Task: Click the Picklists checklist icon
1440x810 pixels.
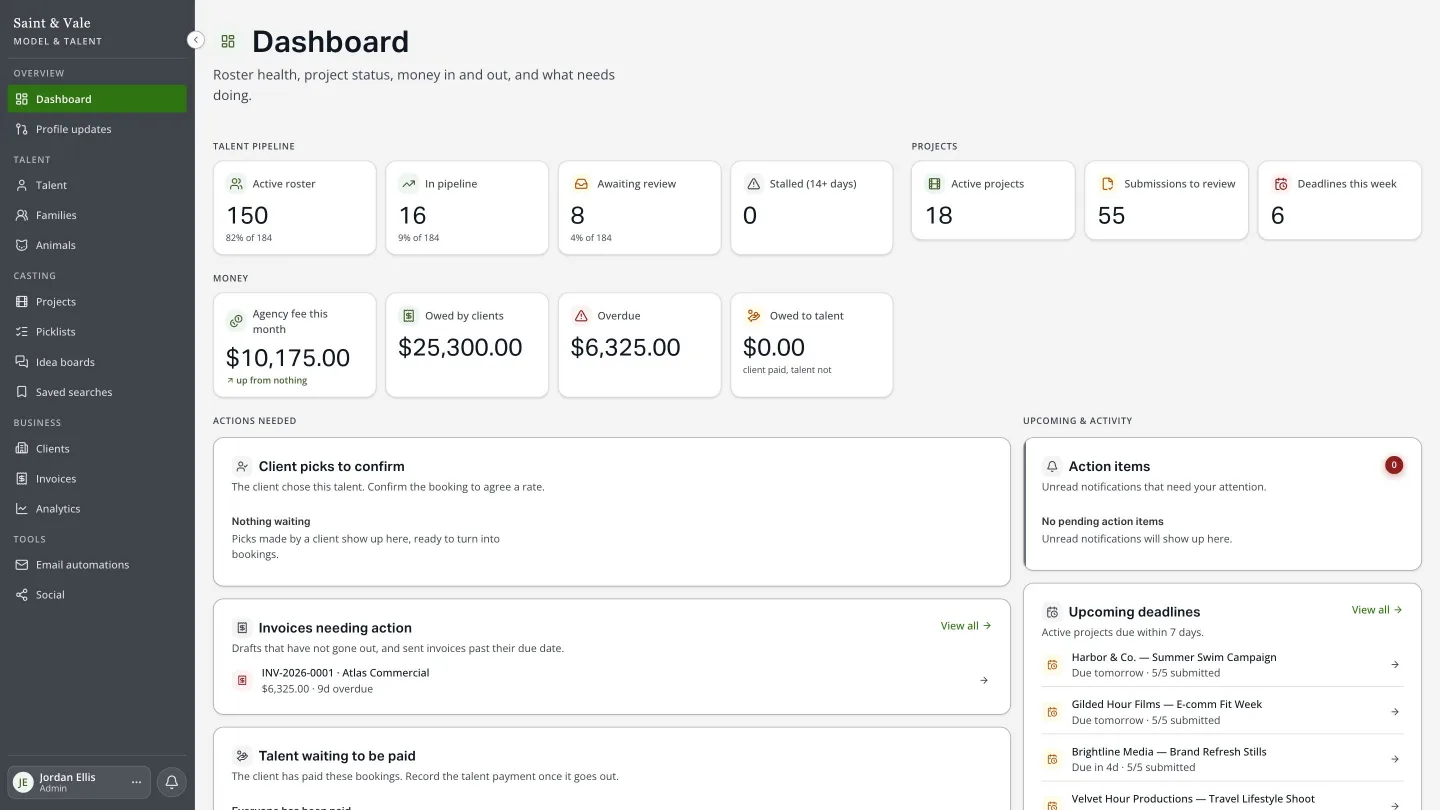Action: [22, 332]
